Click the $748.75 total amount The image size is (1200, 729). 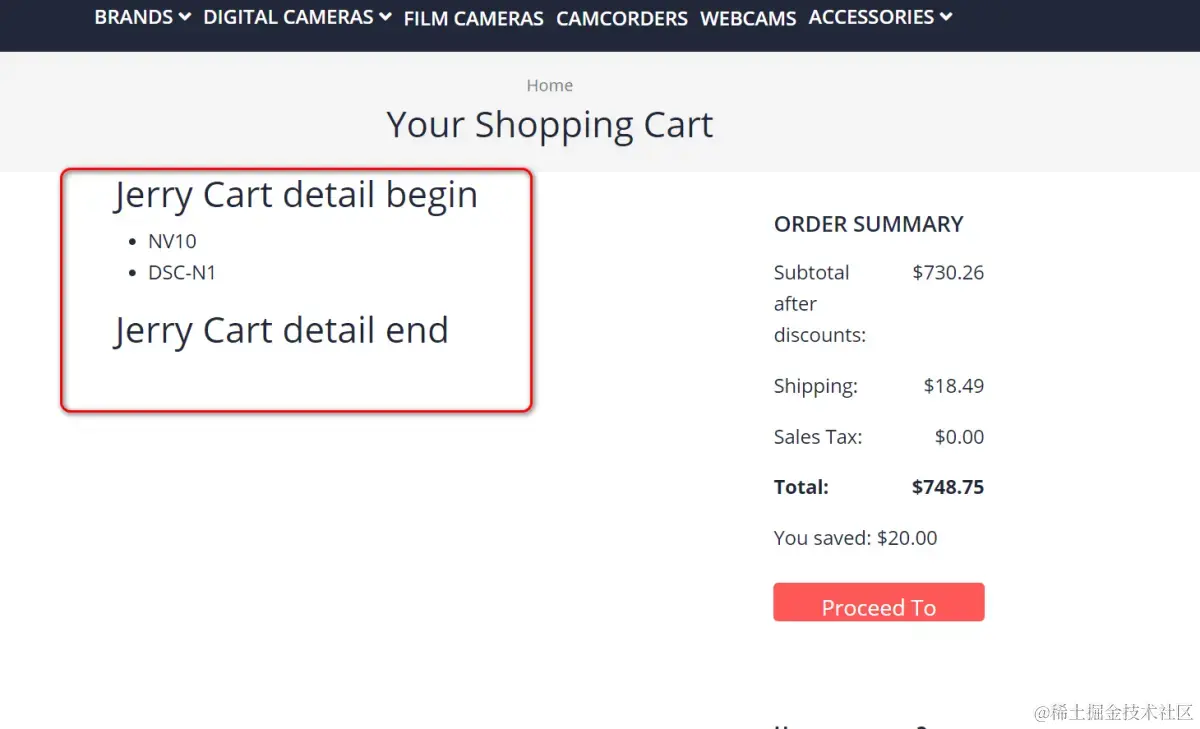pos(948,487)
